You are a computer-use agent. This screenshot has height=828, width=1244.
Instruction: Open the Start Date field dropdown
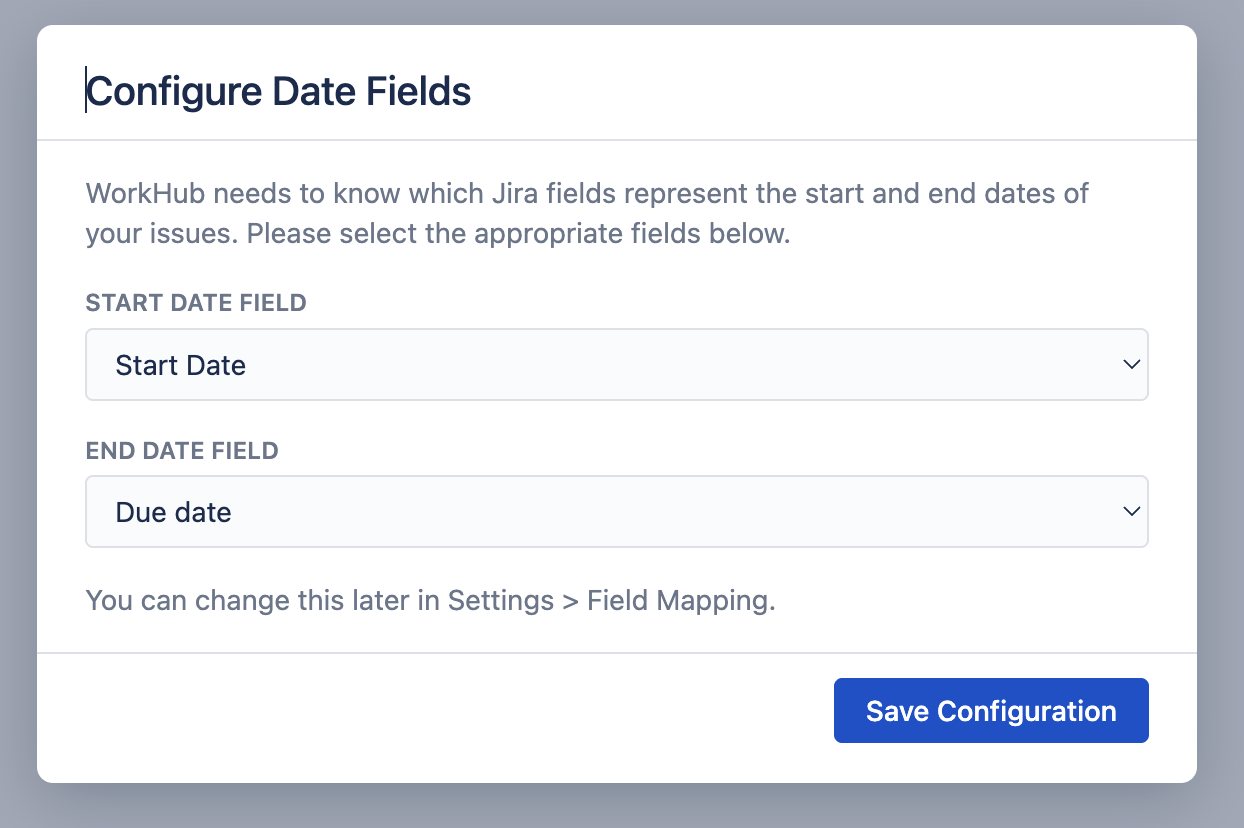click(616, 364)
